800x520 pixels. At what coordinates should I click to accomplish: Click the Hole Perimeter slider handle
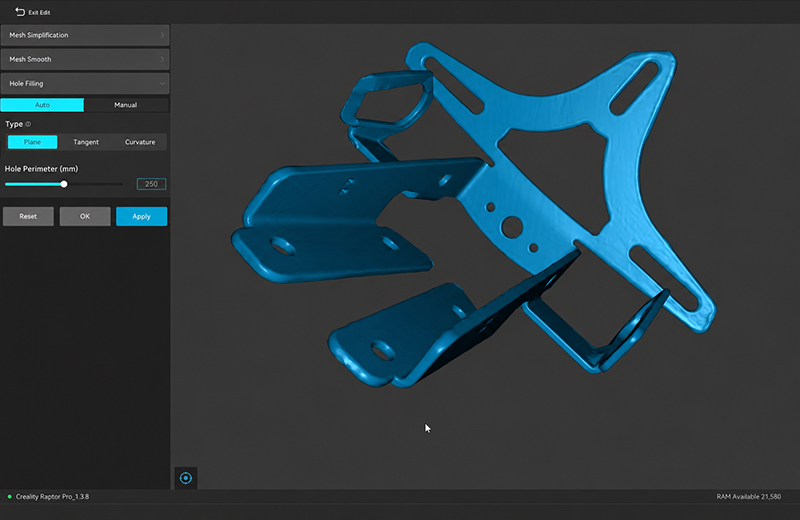pyautogui.click(x=64, y=184)
